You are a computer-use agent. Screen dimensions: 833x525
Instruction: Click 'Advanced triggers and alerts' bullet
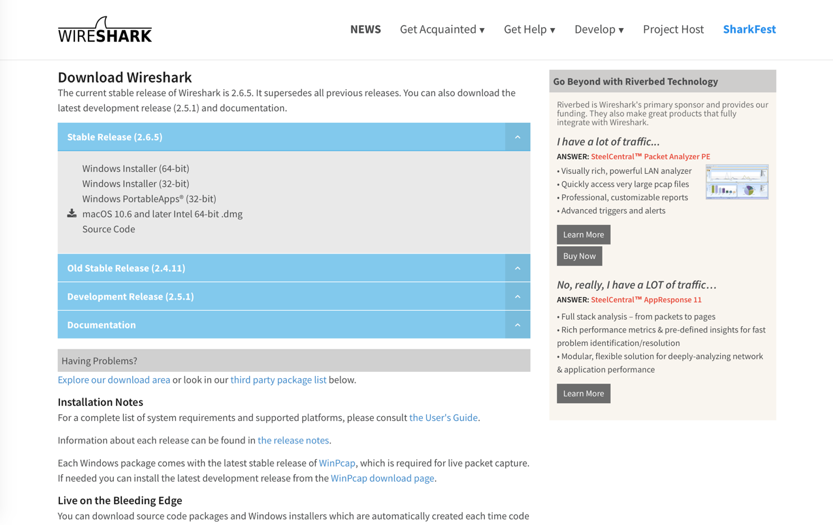pyautogui.click(x=611, y=211)
